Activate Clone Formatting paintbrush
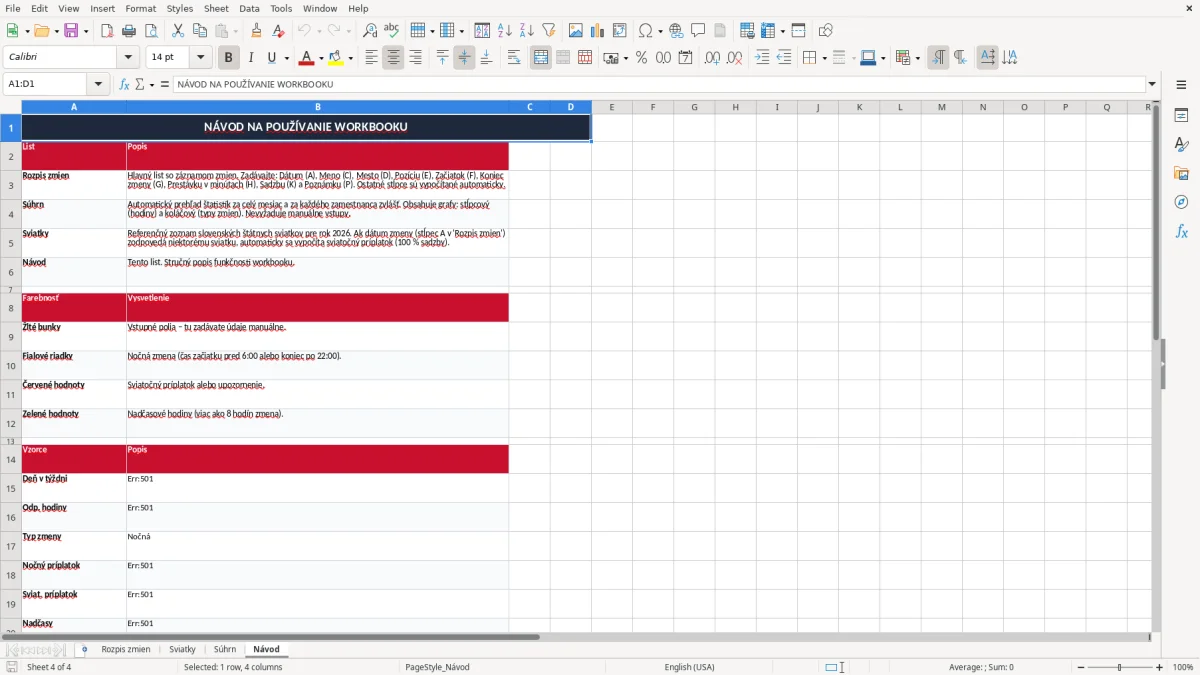 pos(256,31)
